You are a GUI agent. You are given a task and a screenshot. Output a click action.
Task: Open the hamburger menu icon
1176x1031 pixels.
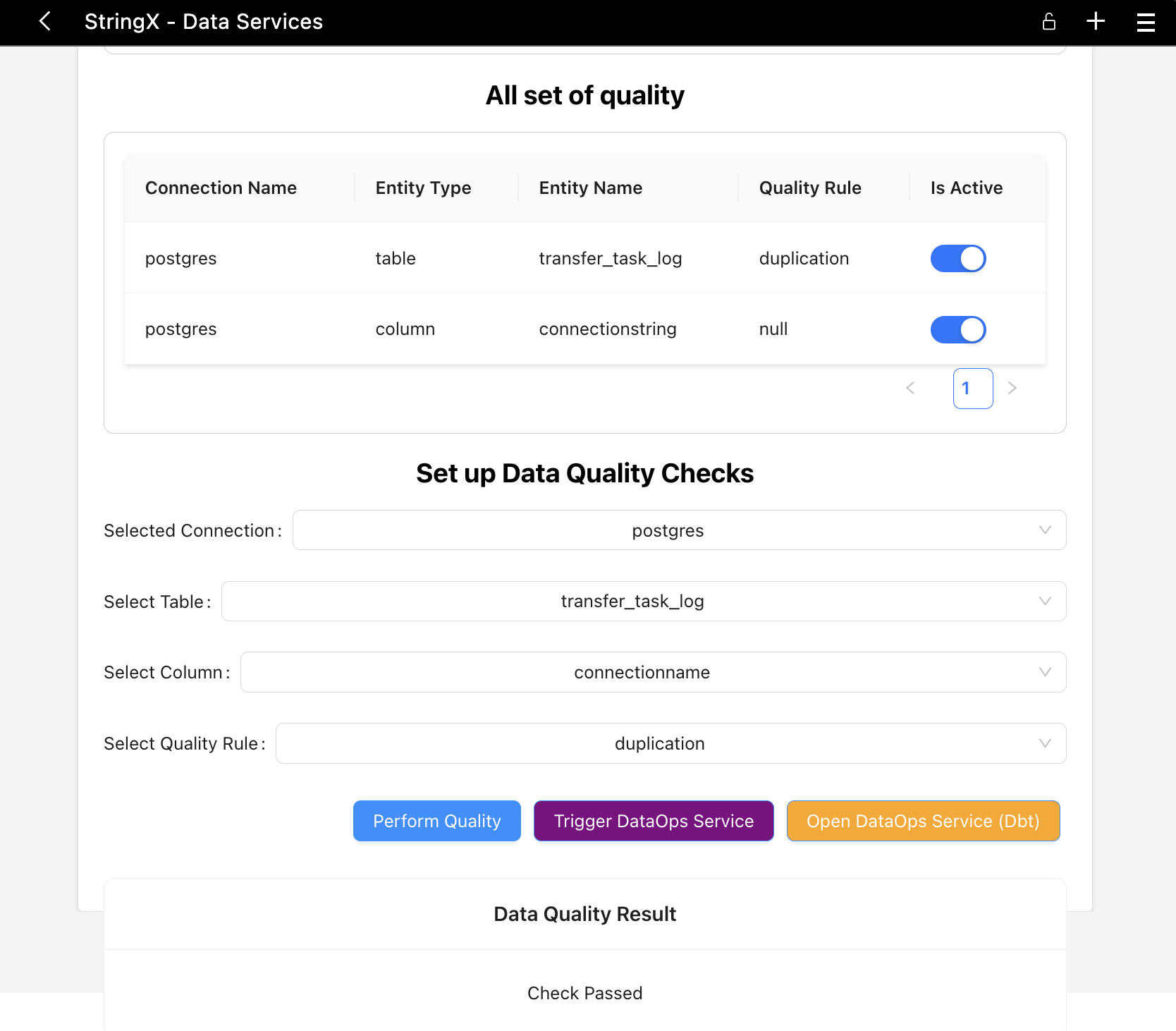click(x=1146, y=22)
